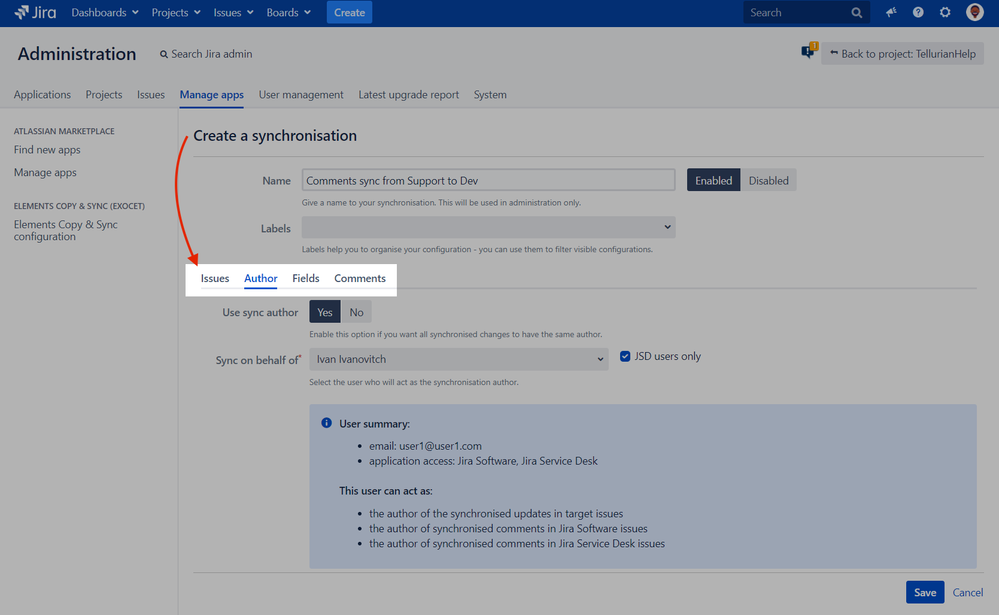The image size is (999, 615).
Task: Enable sync author by selecting Yes
Action: click(324, 311)
